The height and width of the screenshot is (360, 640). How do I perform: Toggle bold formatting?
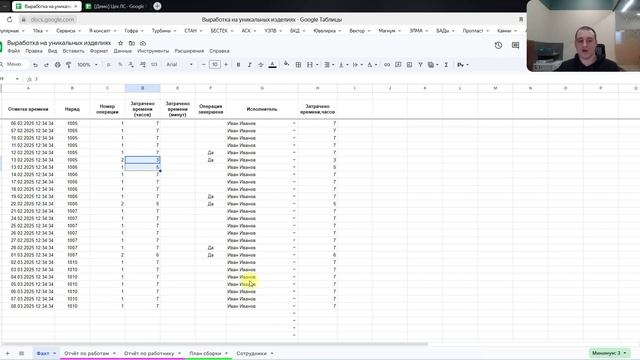tap(238, 65)
